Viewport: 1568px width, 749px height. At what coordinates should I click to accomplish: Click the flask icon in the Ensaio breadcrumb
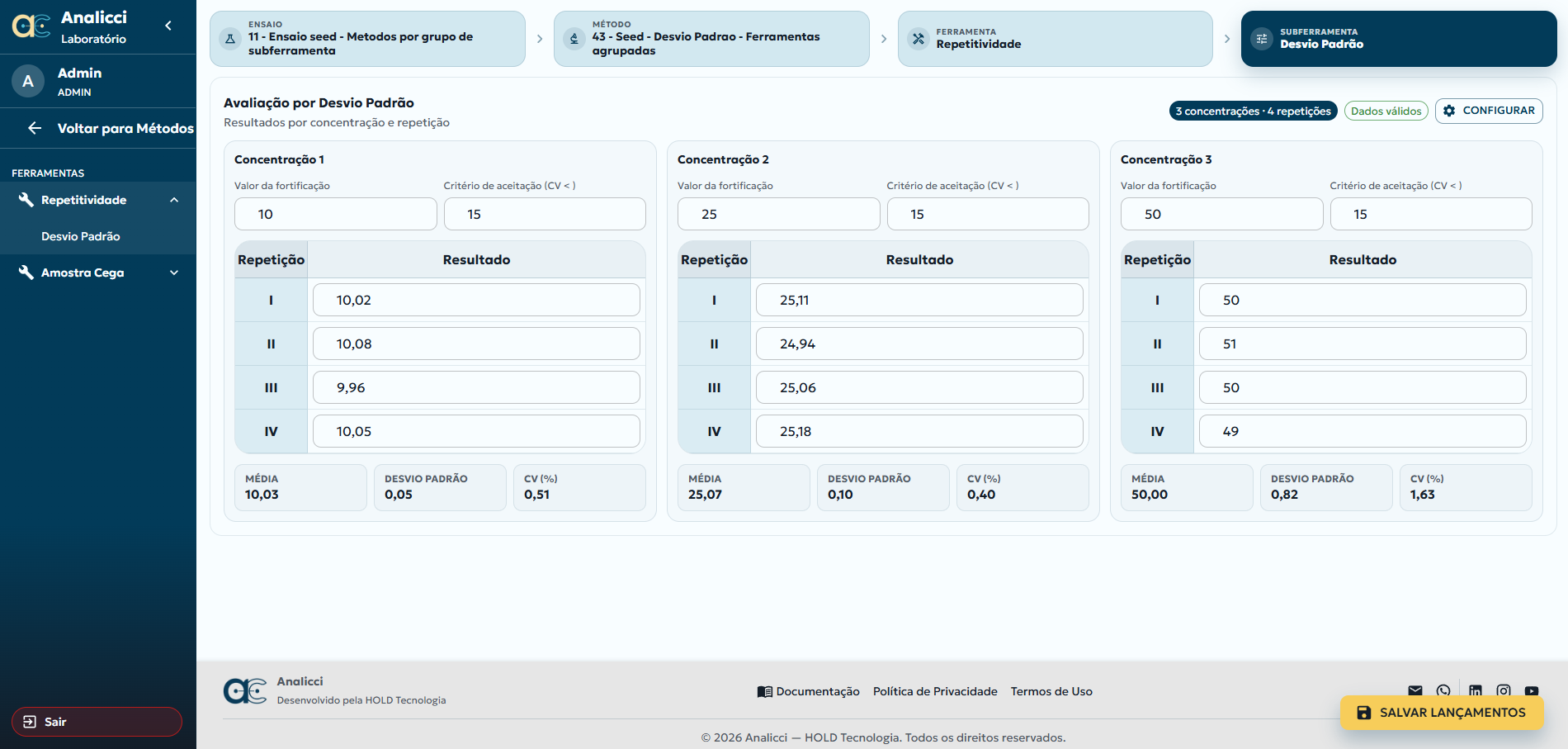coord(230,39)
